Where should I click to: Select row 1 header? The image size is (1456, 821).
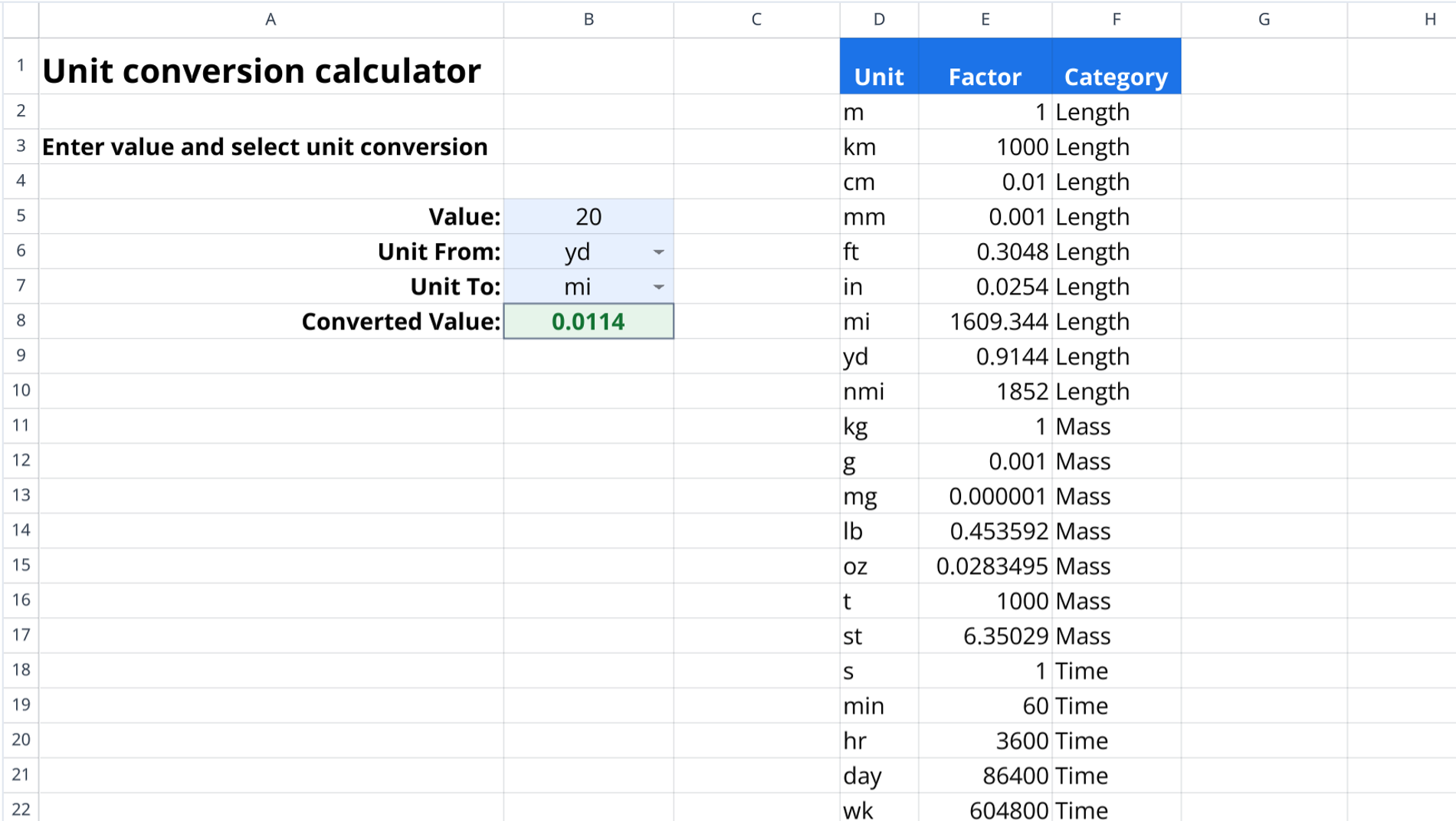click(x=21, y=67)
